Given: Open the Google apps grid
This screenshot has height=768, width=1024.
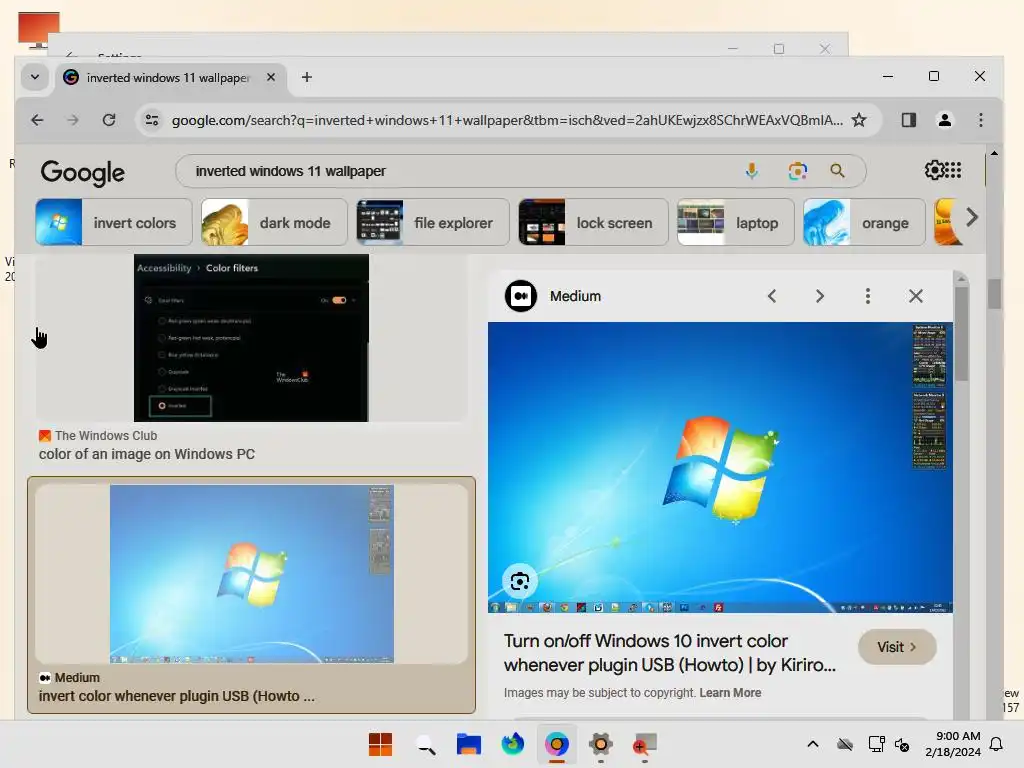Looking at the screenshot, I should click(953, 170).
